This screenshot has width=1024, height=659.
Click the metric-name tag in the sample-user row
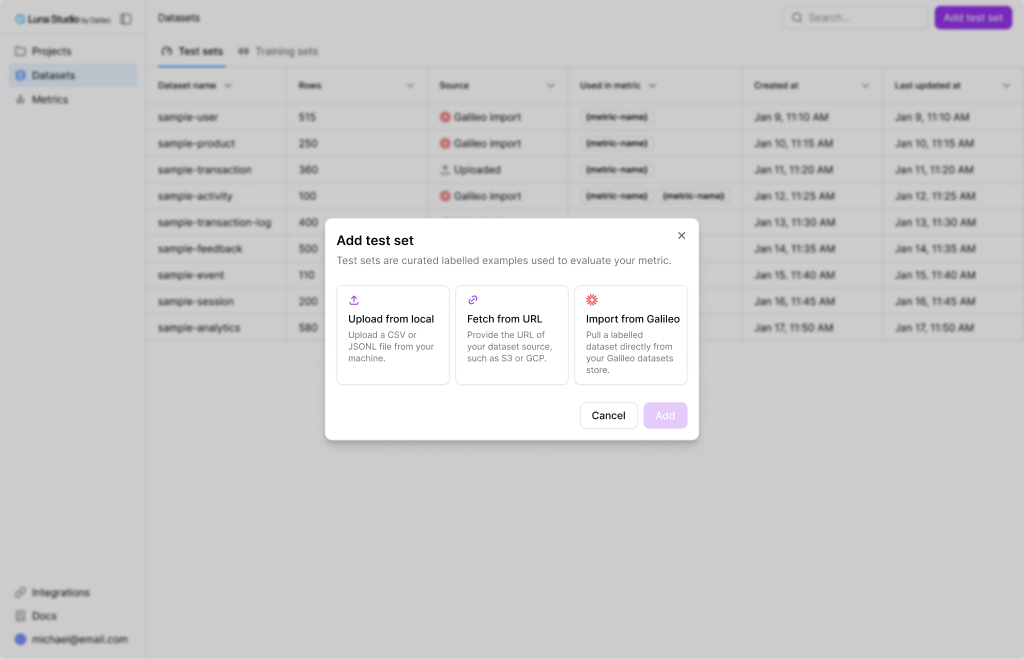[x=616, y=117]
